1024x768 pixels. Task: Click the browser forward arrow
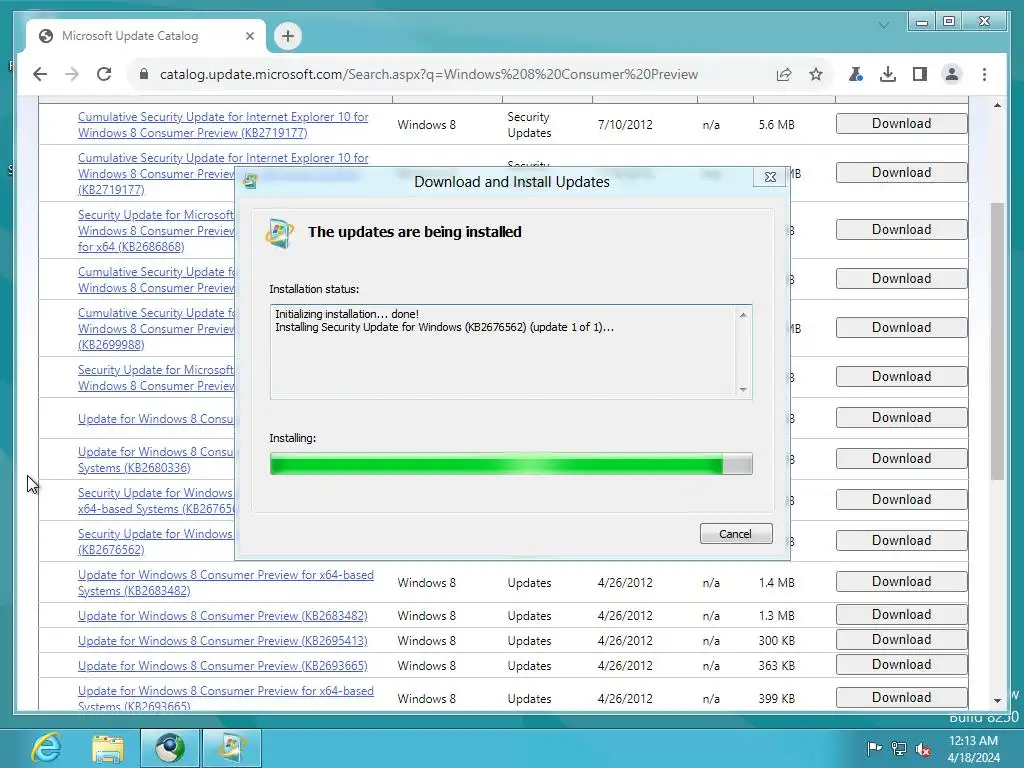72,74
